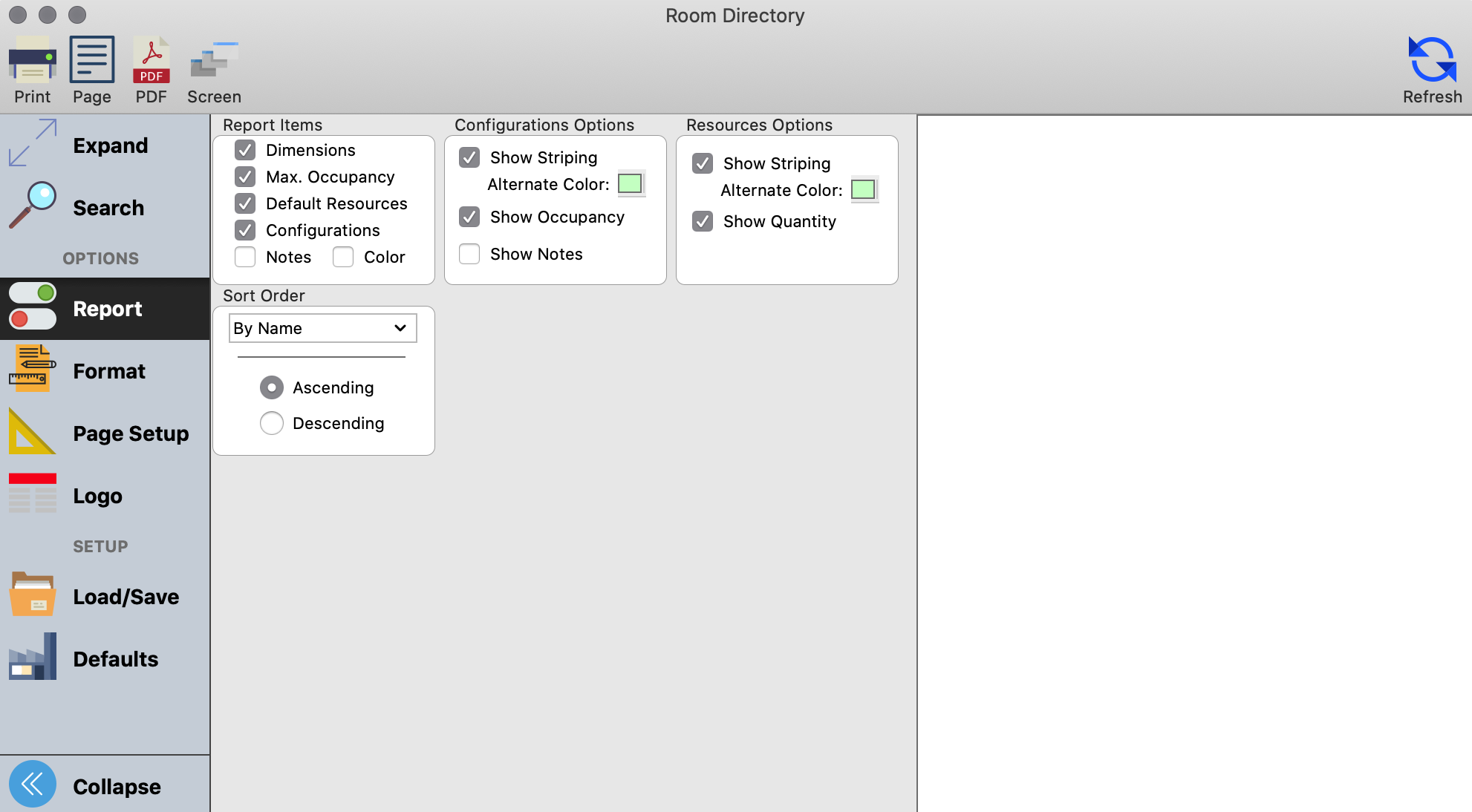Switch to the Format options tab
The height and width of the screenshot is (812, 1472).
pyautogui.click(x=108, y=371)
